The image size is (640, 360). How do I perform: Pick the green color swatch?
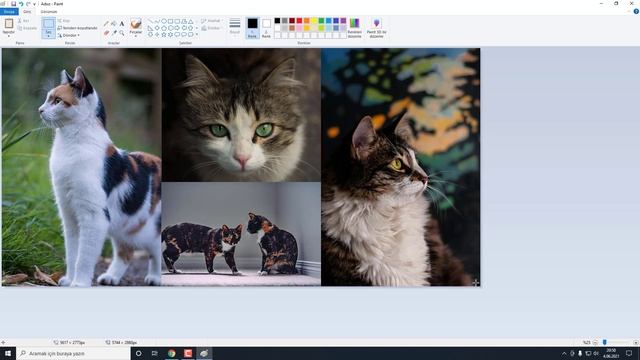[x=321, y=21]
